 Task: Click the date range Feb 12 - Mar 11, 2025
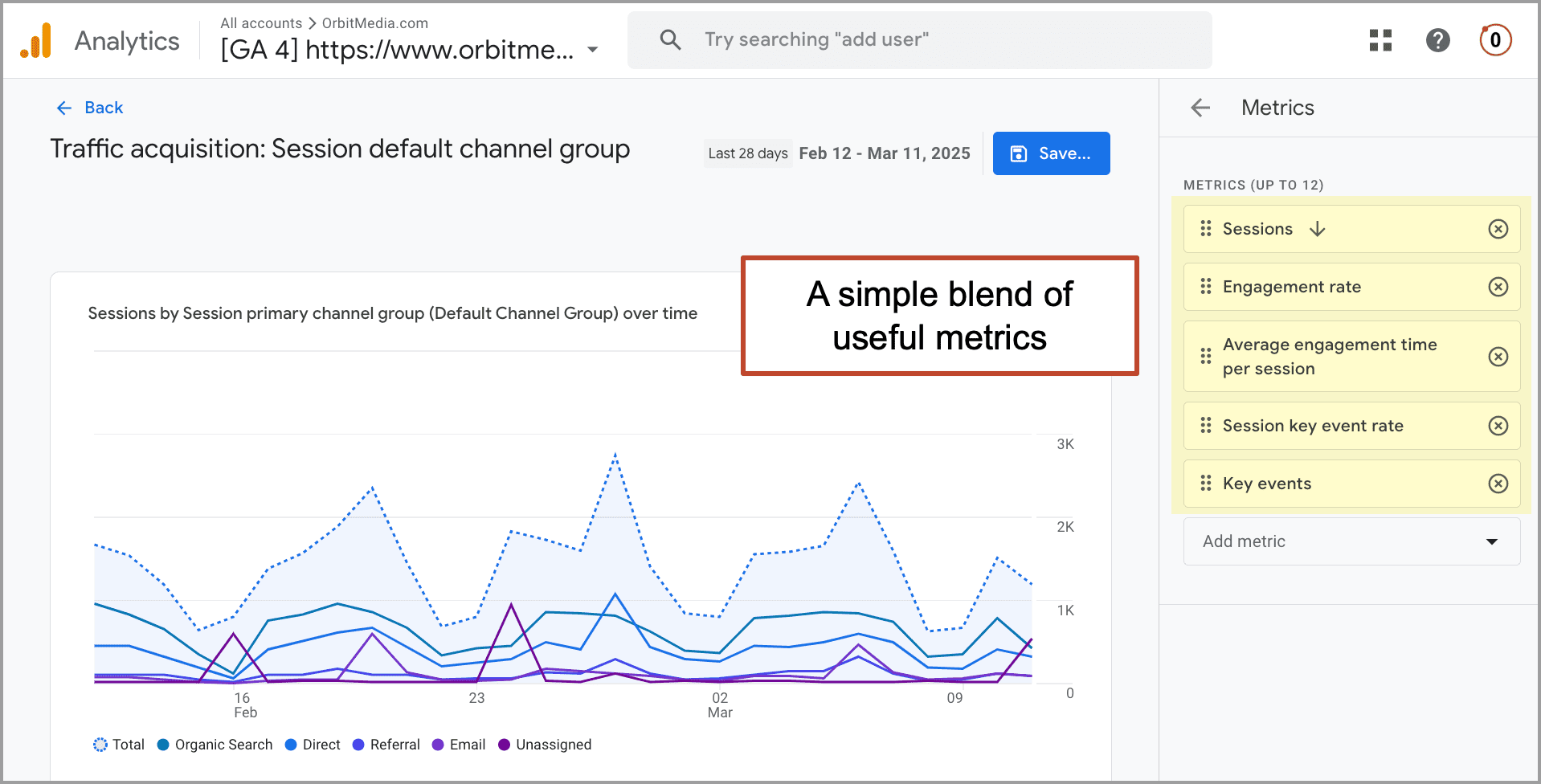click(x=885, y=153)
